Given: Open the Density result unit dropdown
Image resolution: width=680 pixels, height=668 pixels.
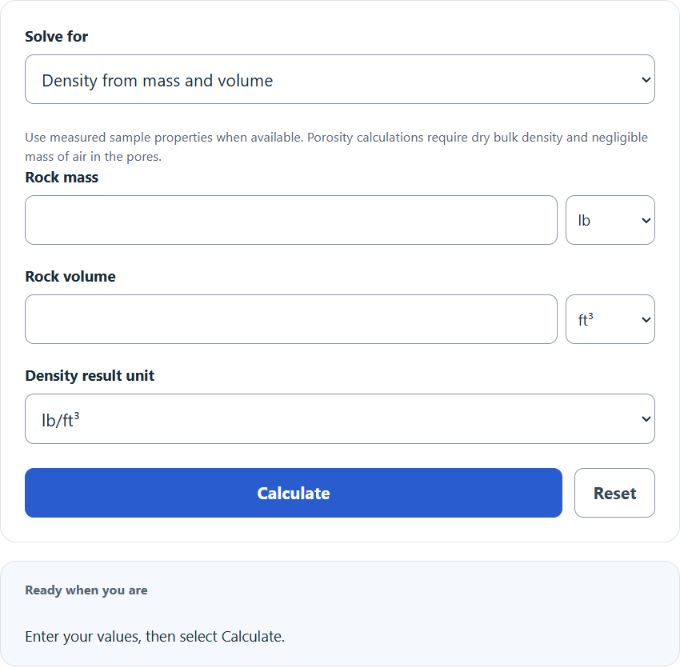Looking at the screenshot, I should [x=340, y=419].
